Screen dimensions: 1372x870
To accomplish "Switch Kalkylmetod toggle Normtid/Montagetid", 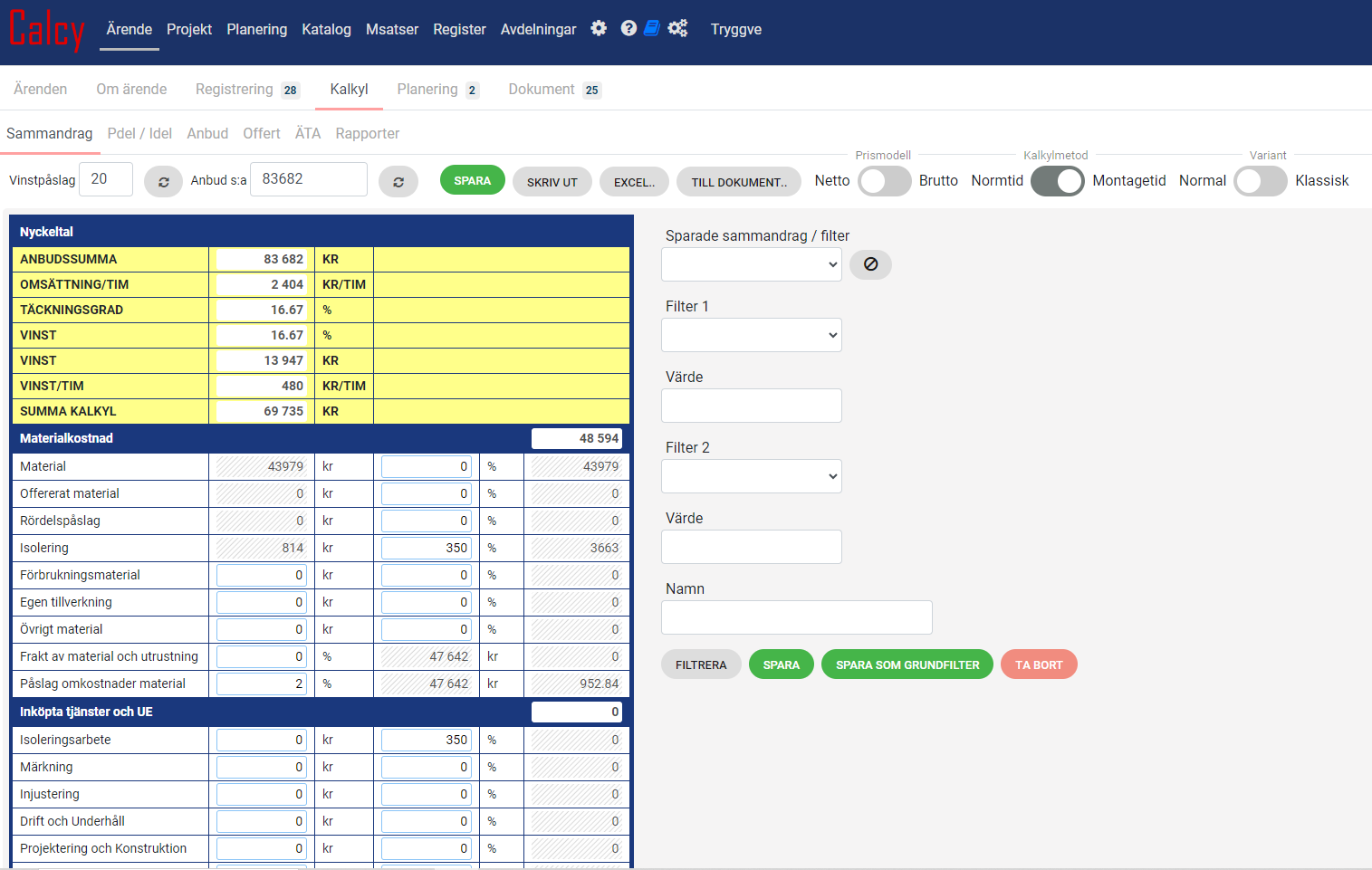I will 1057,181.
